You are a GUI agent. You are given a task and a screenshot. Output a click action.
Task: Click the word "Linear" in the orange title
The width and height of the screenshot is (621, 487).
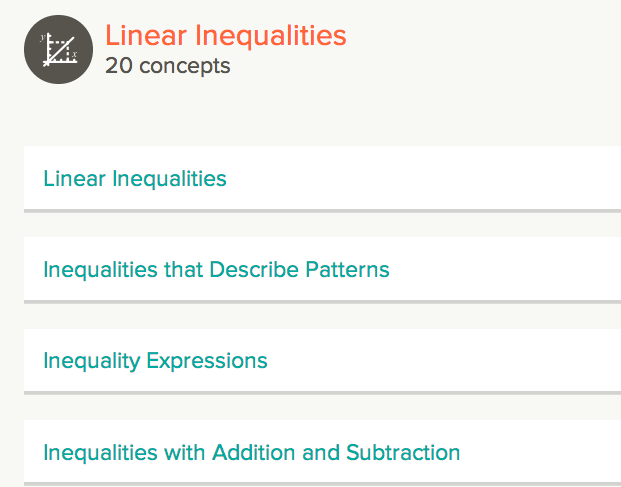pos(144,36)
